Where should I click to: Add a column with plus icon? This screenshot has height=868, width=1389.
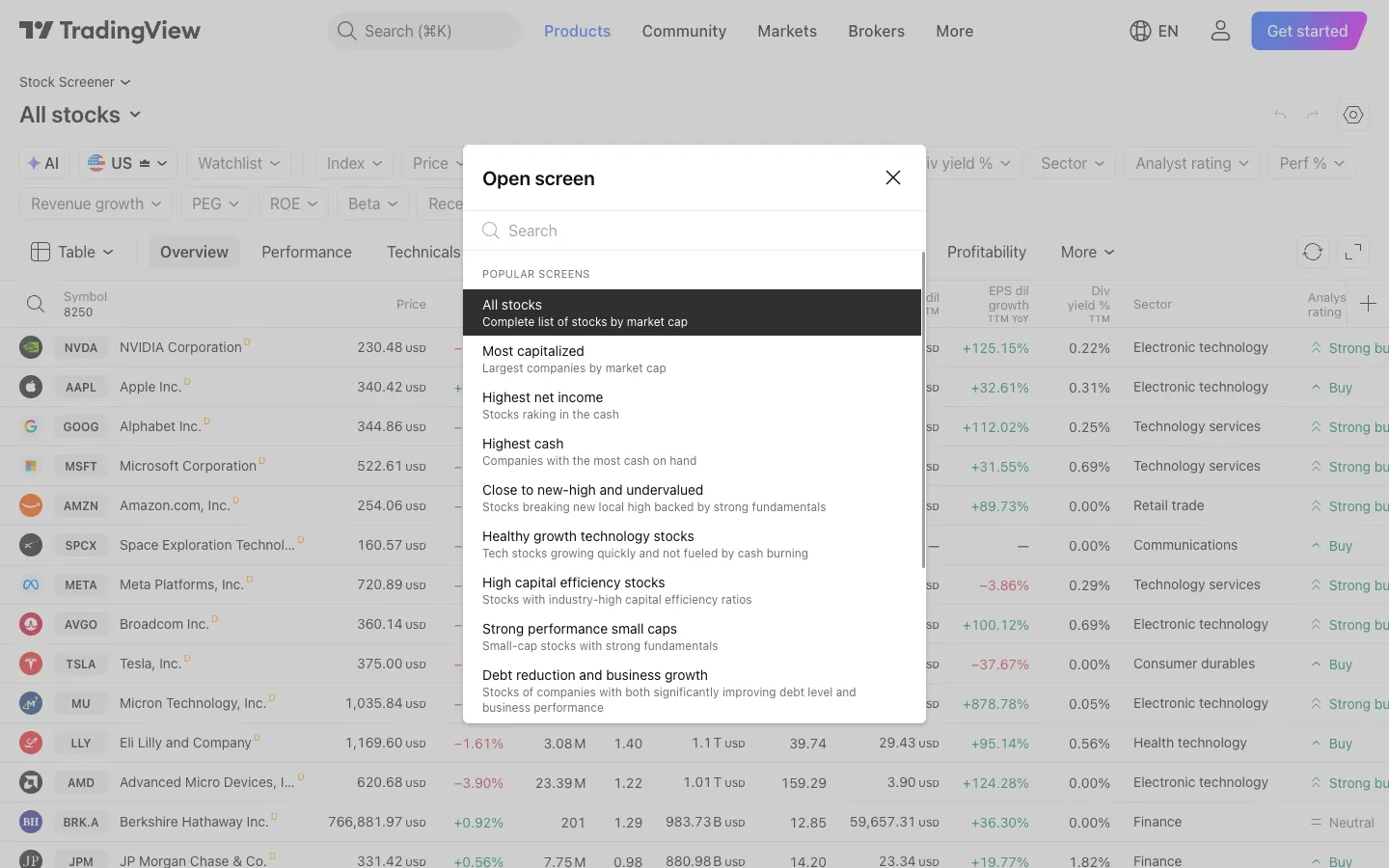tap(1368, 304)
